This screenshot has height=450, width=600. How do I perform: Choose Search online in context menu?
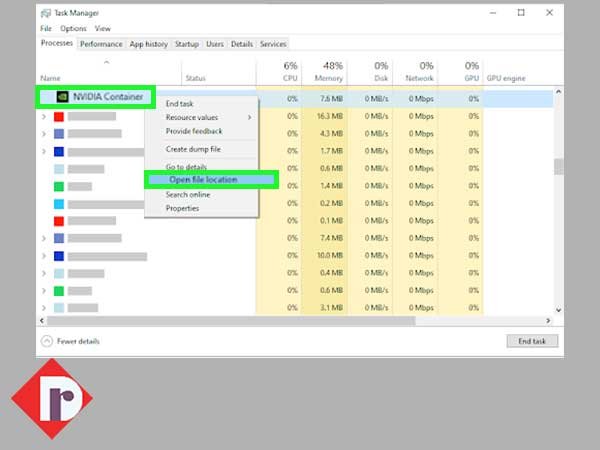[188, 195]
